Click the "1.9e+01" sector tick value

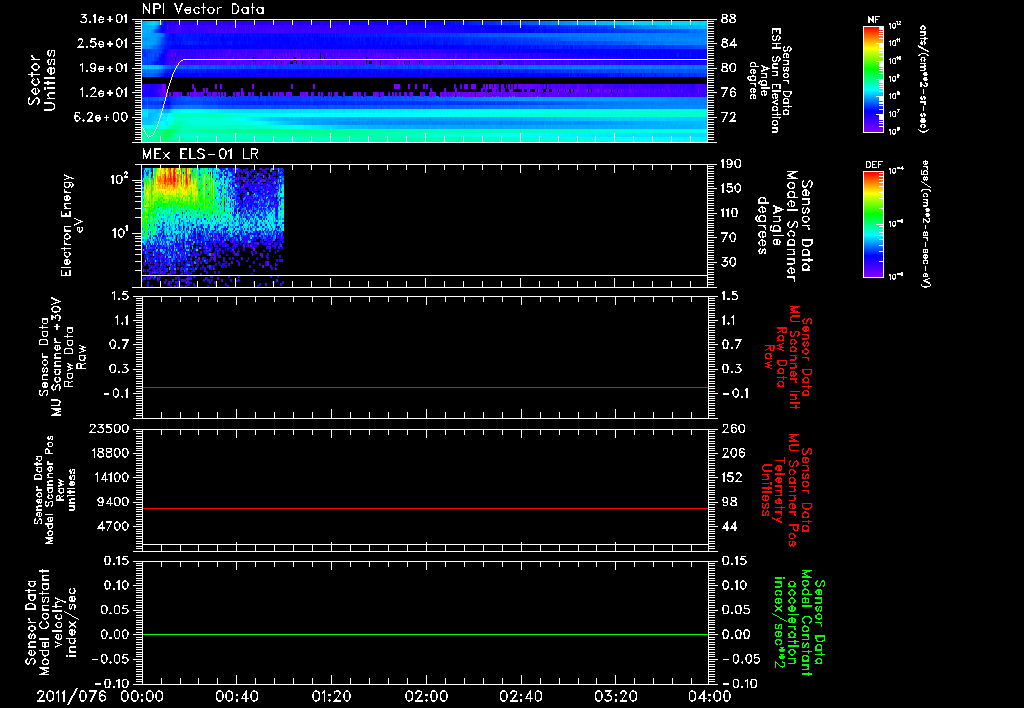[x=105, y=68]
